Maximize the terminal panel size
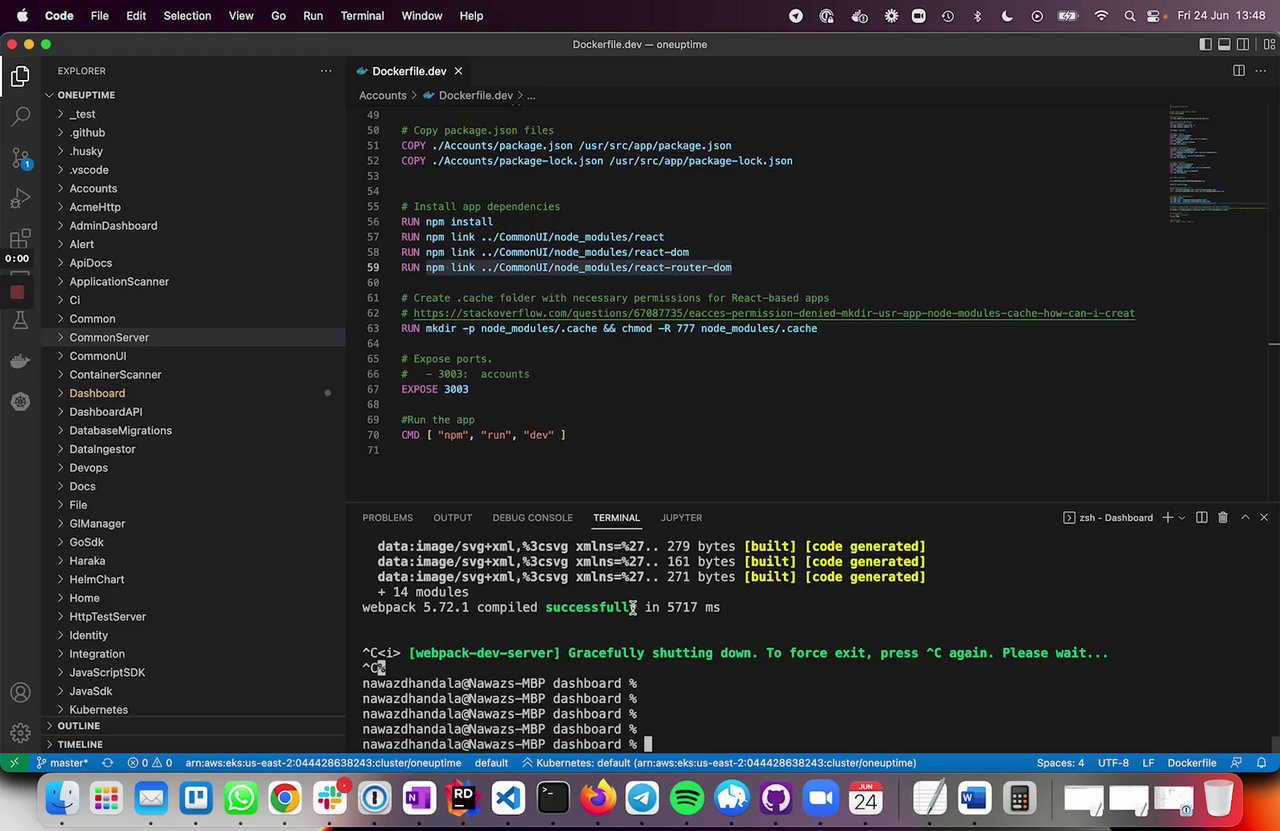Viewport: 1280px width, 831px height. (1245, 518)
